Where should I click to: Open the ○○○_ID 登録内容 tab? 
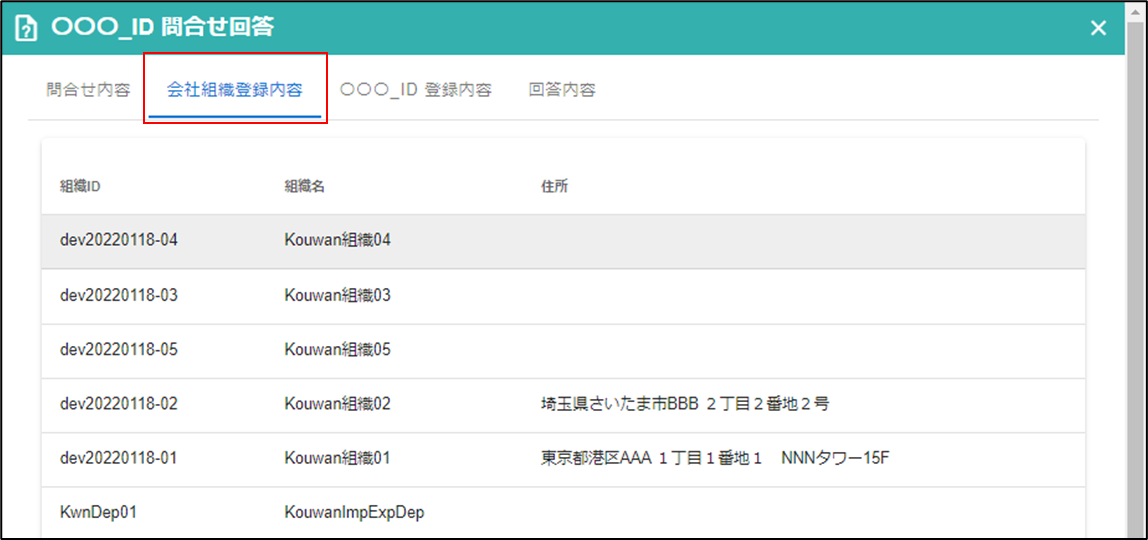click(x=415, y=90)
